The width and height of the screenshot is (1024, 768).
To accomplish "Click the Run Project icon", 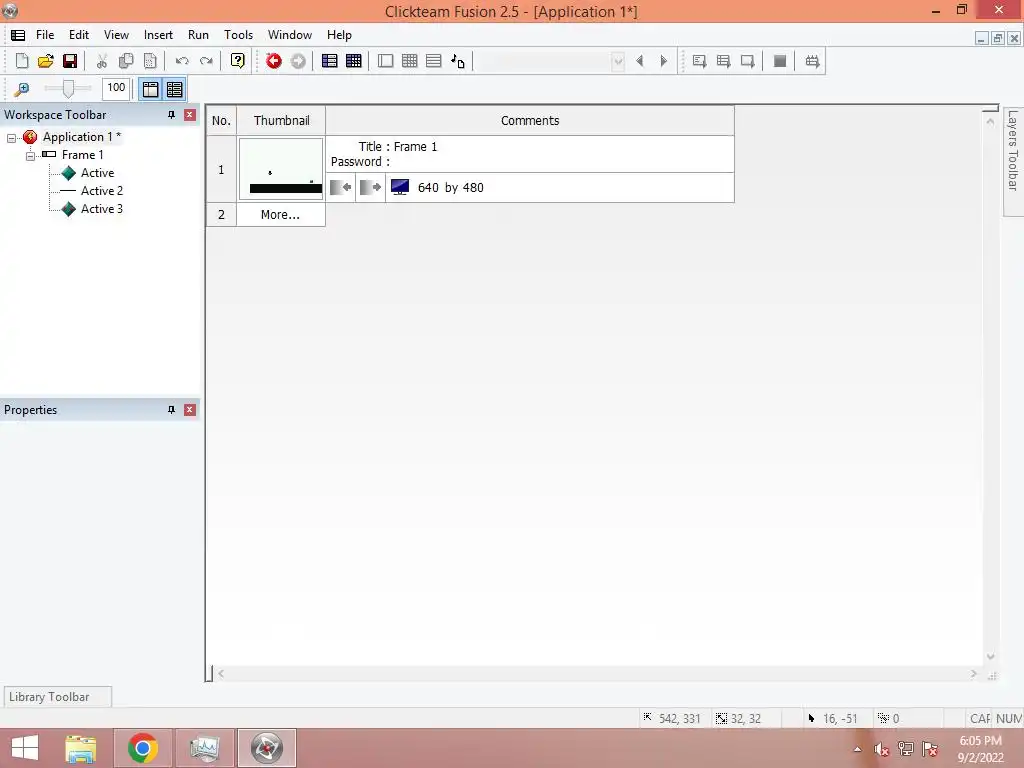I will [x=699, y=61].
